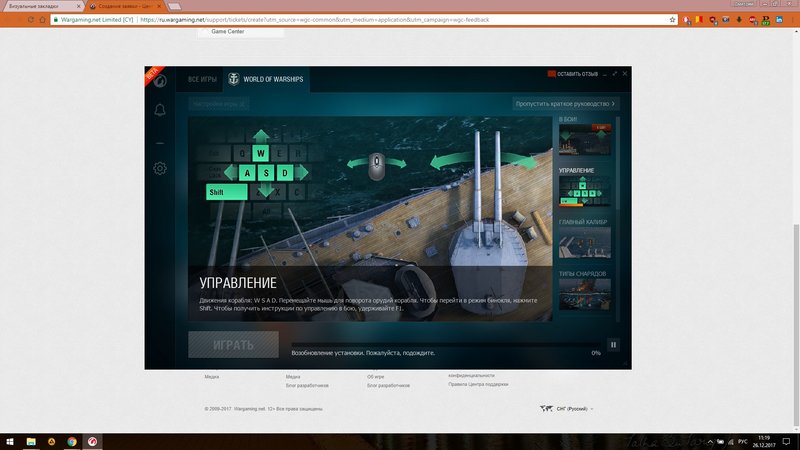The image size is (800, 450).
Task: Open the yellow triangle taskbar app
Action: pyautogui.click(x=52, y=442)
